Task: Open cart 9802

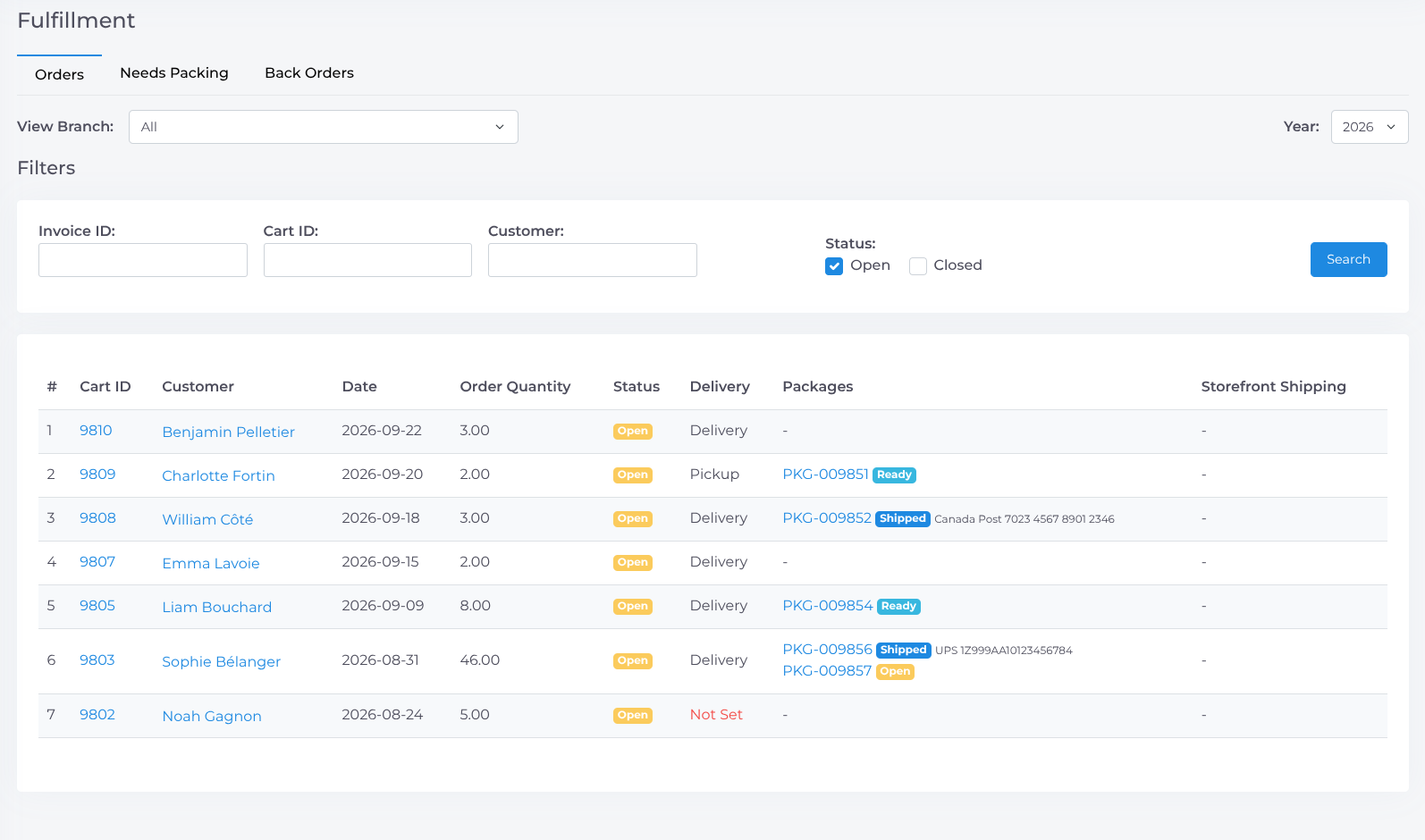Action: click(97, 715)
